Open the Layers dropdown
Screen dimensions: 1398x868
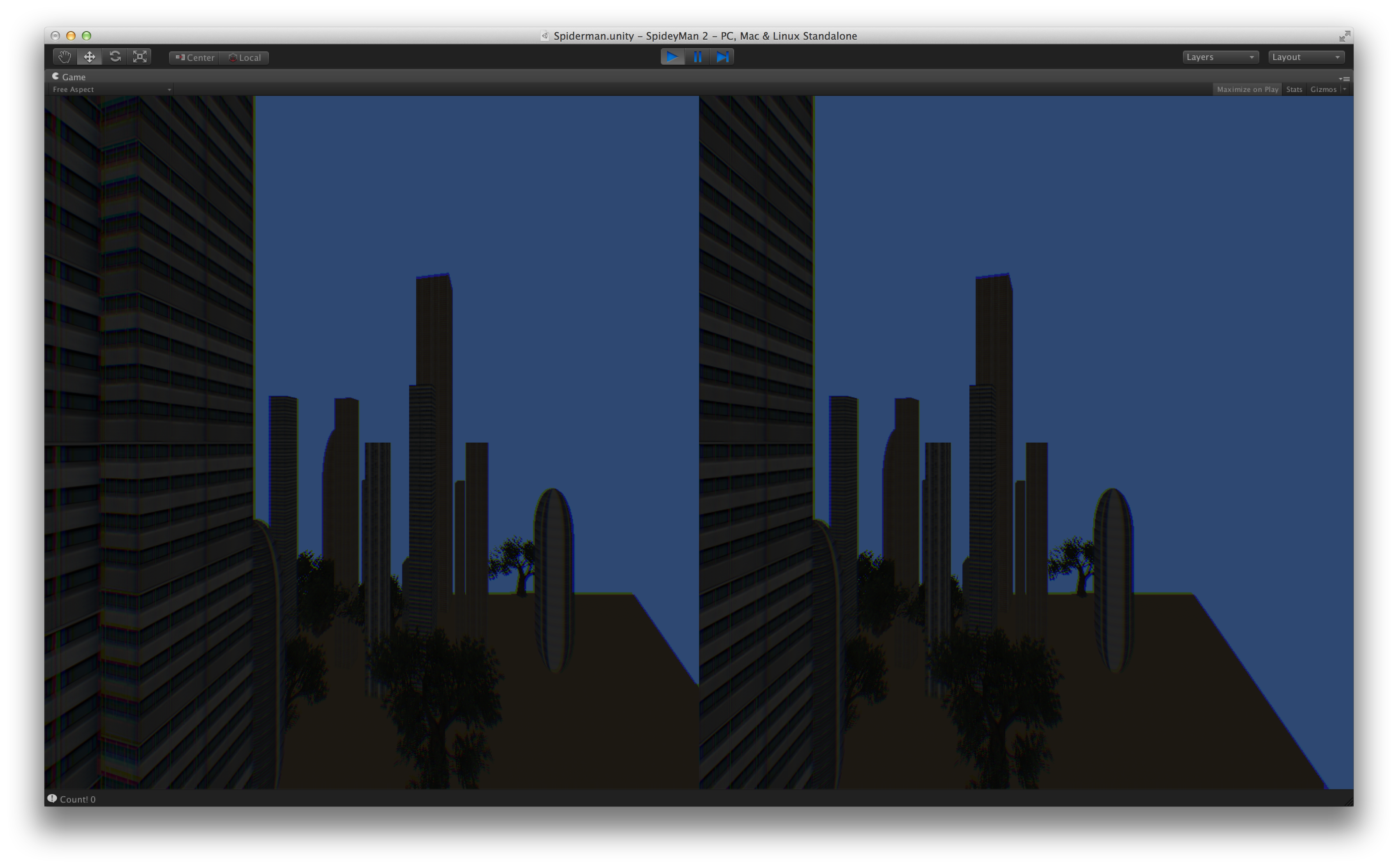[x=1220, y=57]
